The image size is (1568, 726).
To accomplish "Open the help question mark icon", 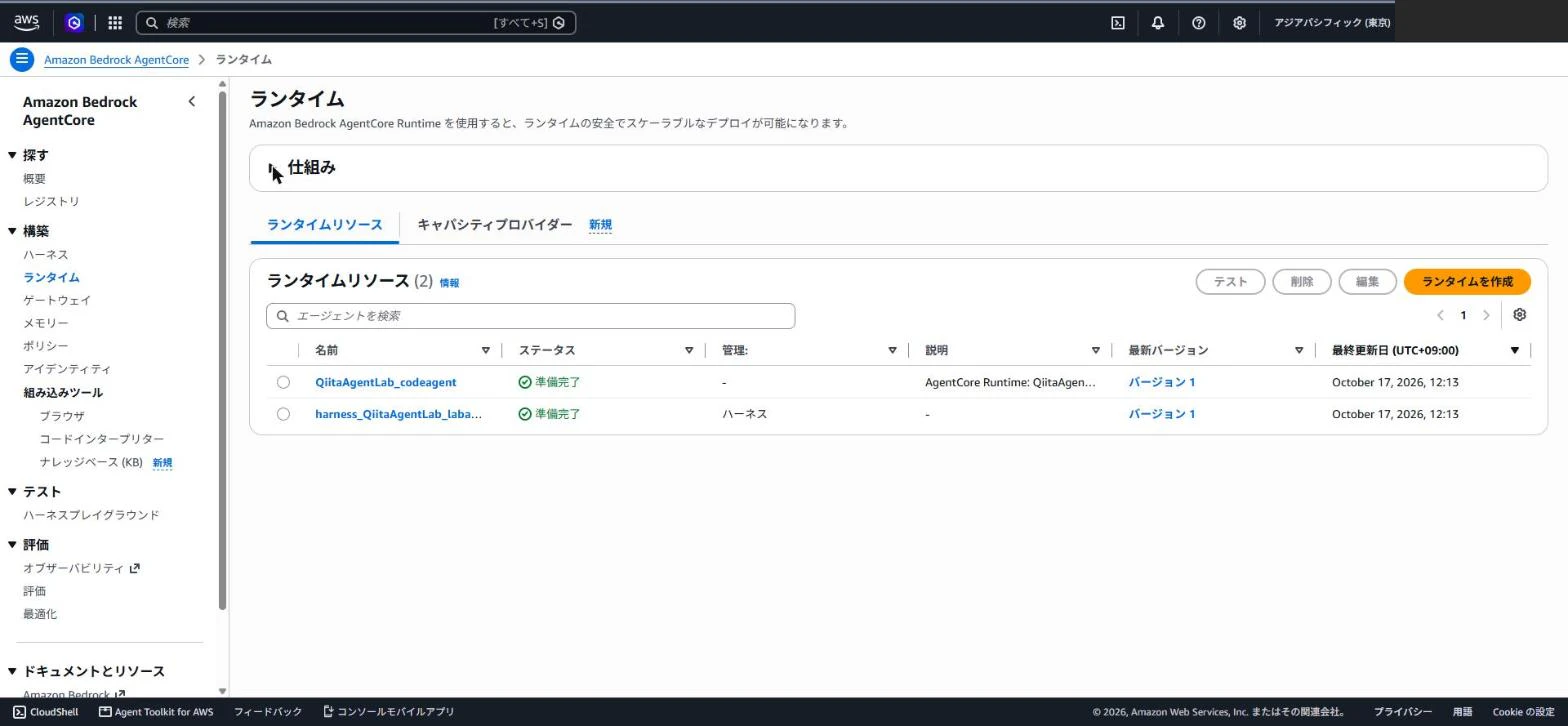I will point(1199,22).
